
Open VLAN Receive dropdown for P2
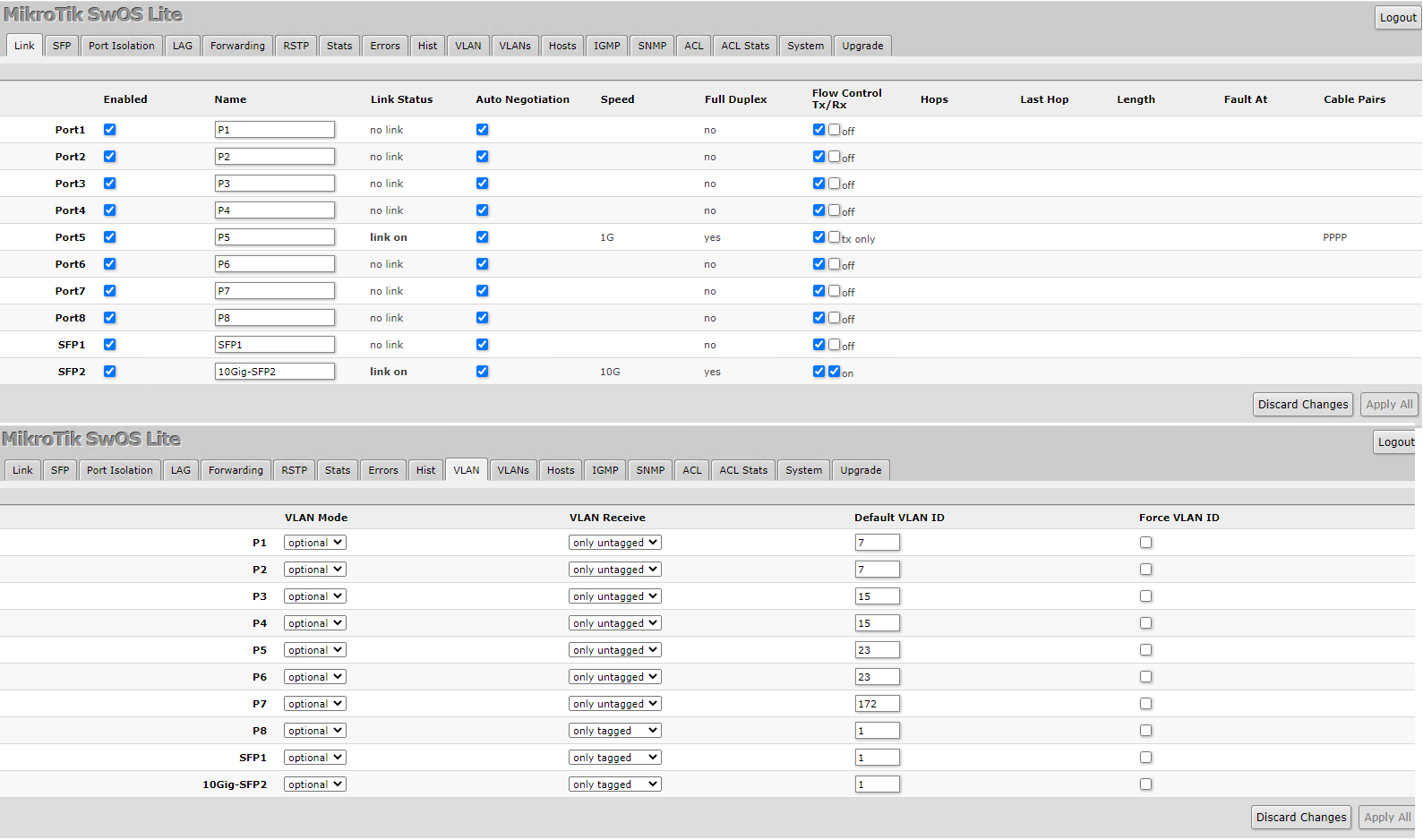pyautogui.click(x=615, y=570)
